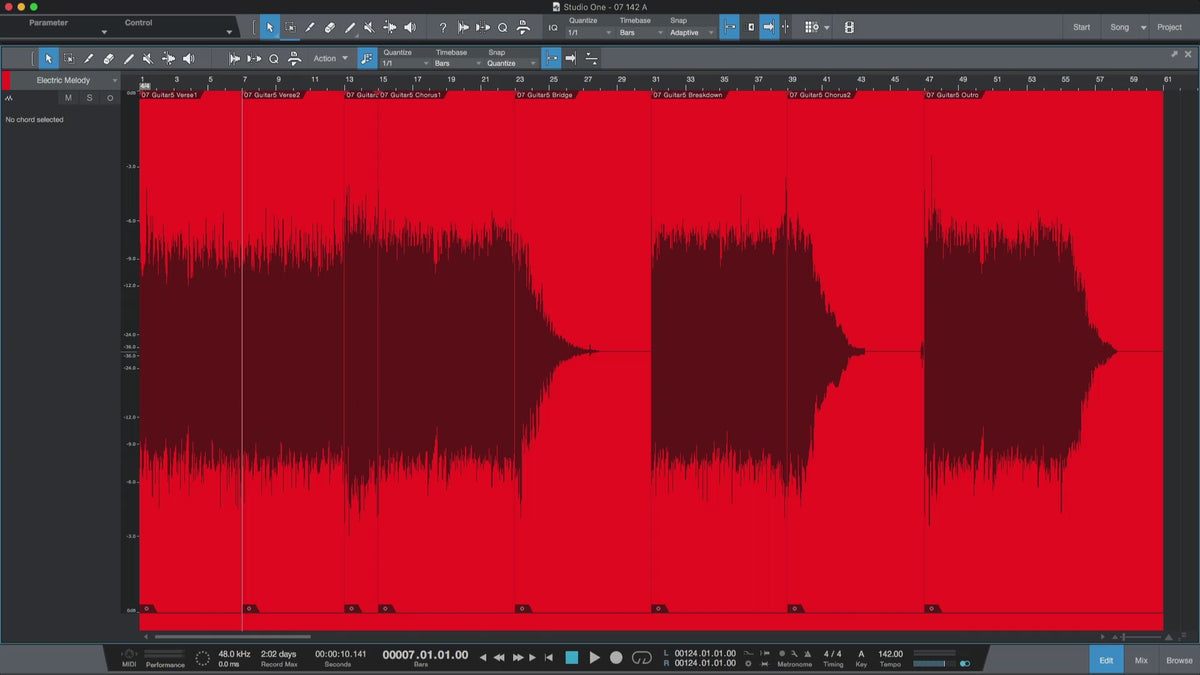
Task: Toggle the Loop button in the transport
Action: click(x=642, y=657)
